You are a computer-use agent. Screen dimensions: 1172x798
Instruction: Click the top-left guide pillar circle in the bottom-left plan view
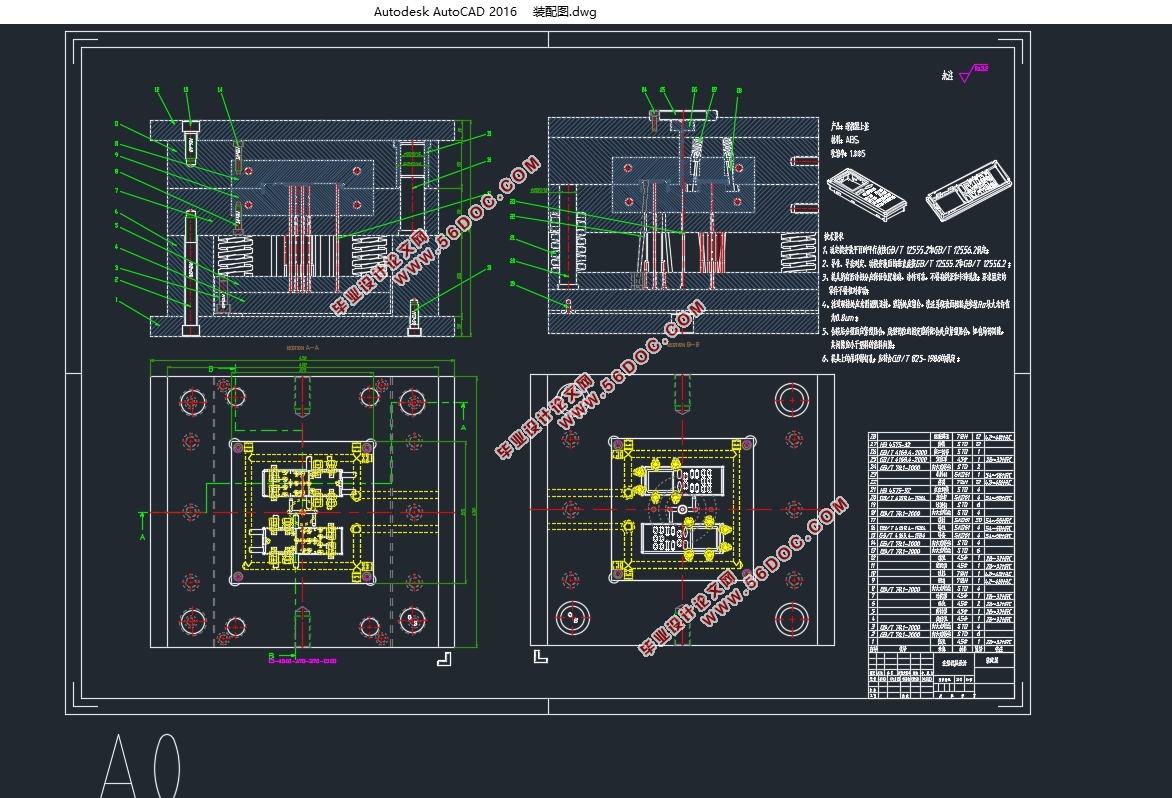[194, 402]
